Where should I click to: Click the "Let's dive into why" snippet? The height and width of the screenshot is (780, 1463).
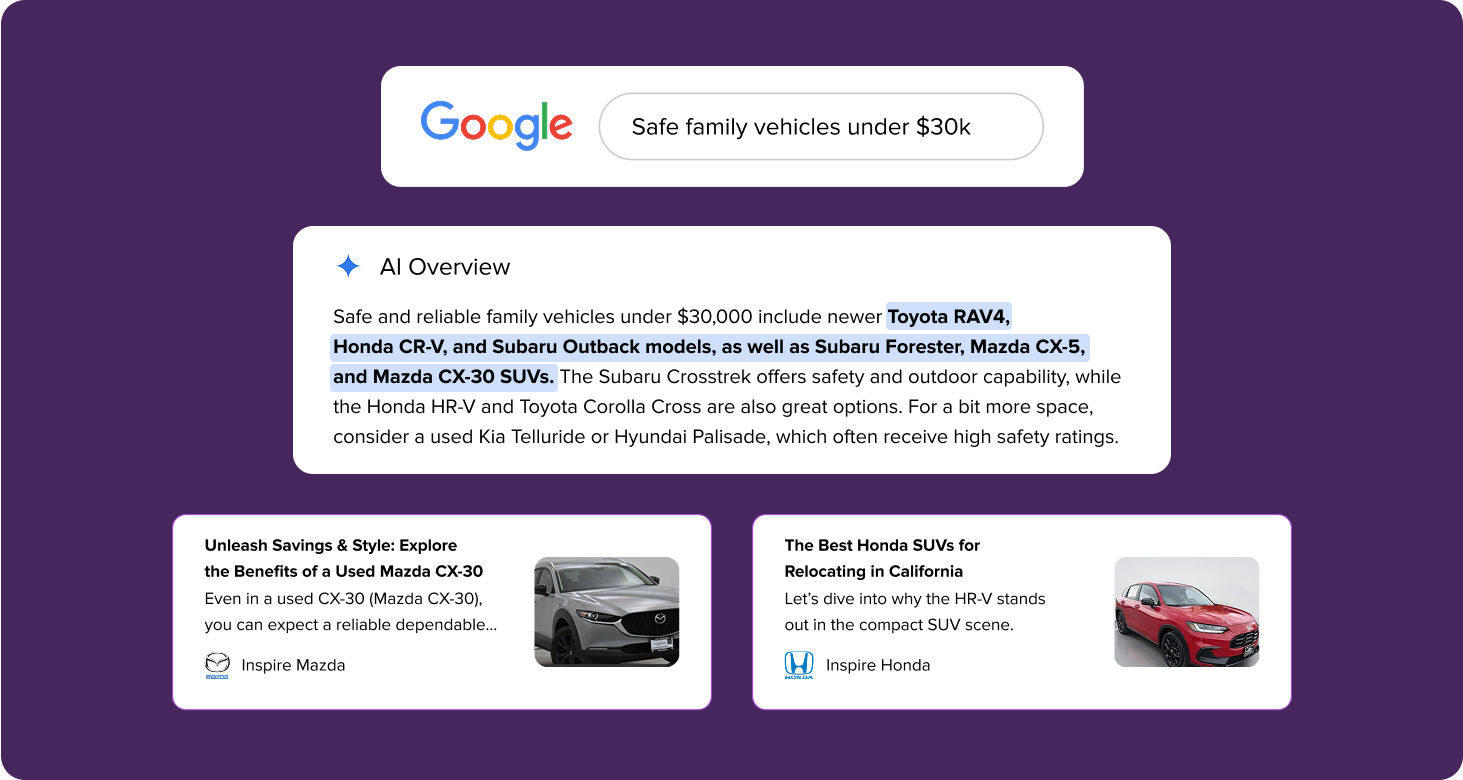[914, 612]
